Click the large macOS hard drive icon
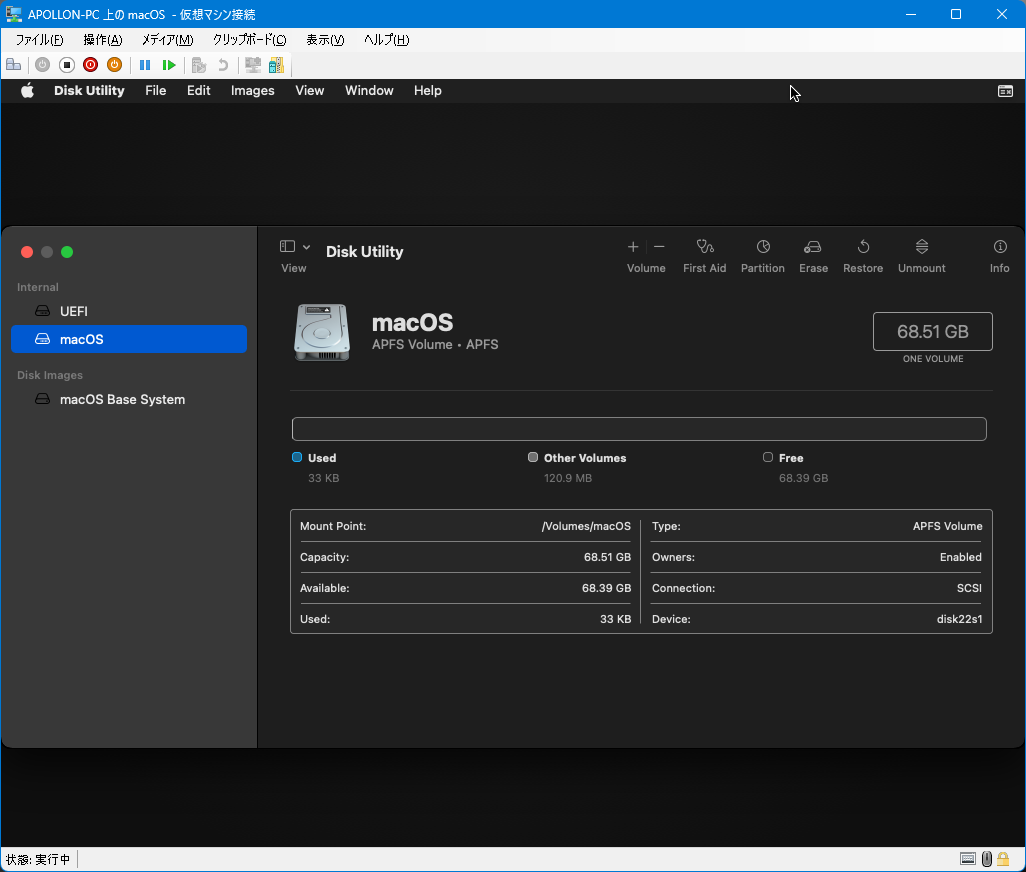This screenshot has height=872, width=1026. point(322,332)
